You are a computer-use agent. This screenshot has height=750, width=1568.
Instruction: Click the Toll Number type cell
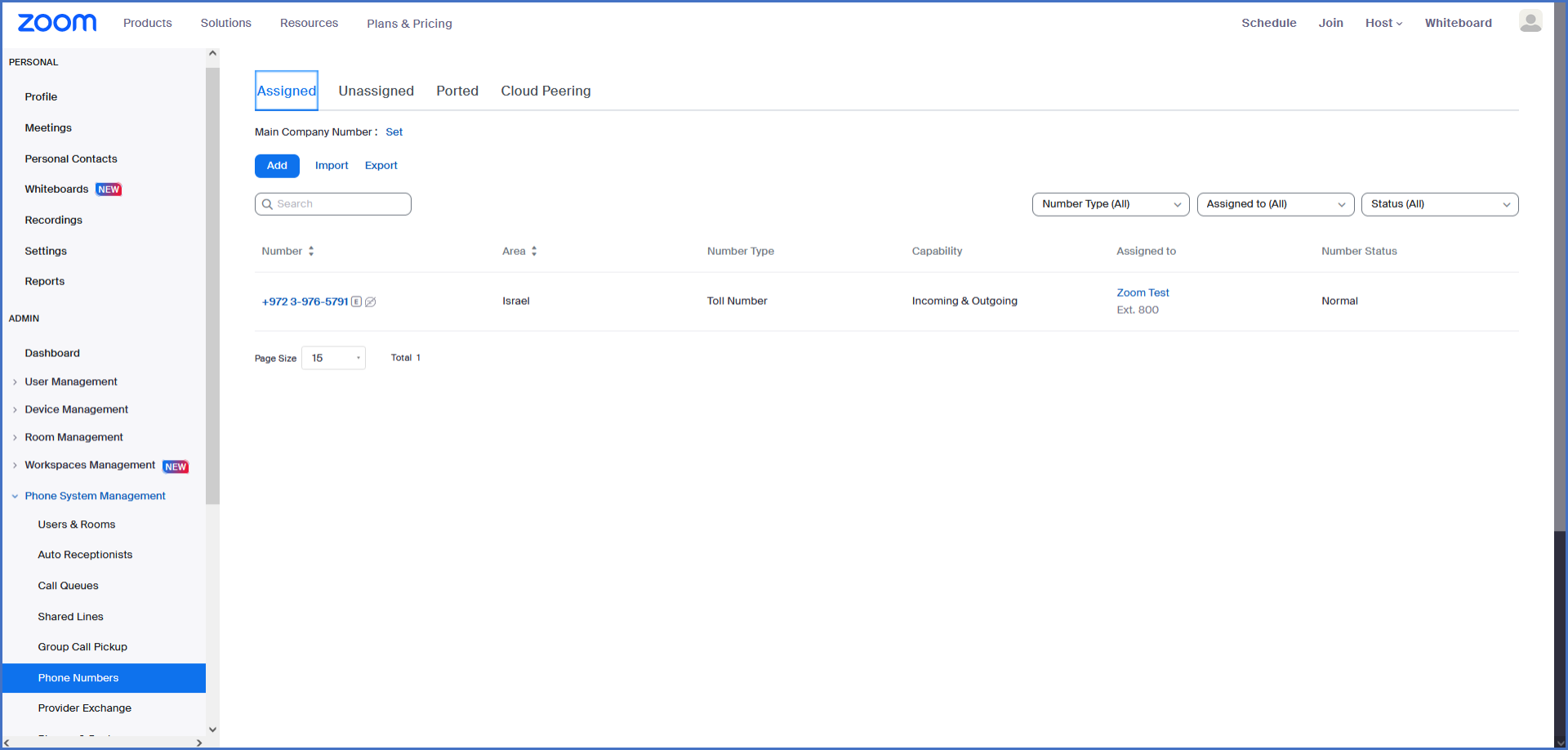737,301
